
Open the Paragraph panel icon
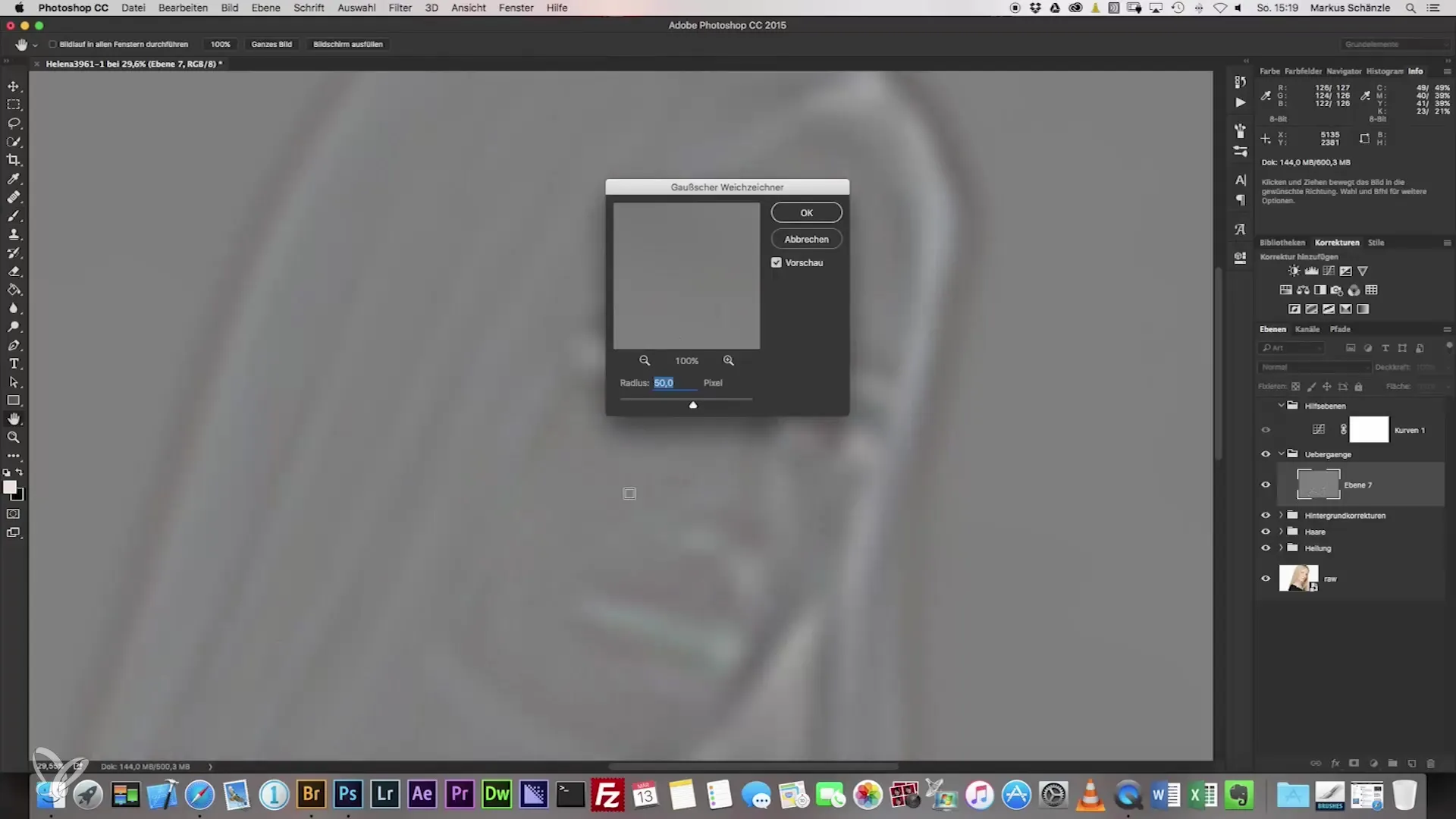tap(1240, 200)
